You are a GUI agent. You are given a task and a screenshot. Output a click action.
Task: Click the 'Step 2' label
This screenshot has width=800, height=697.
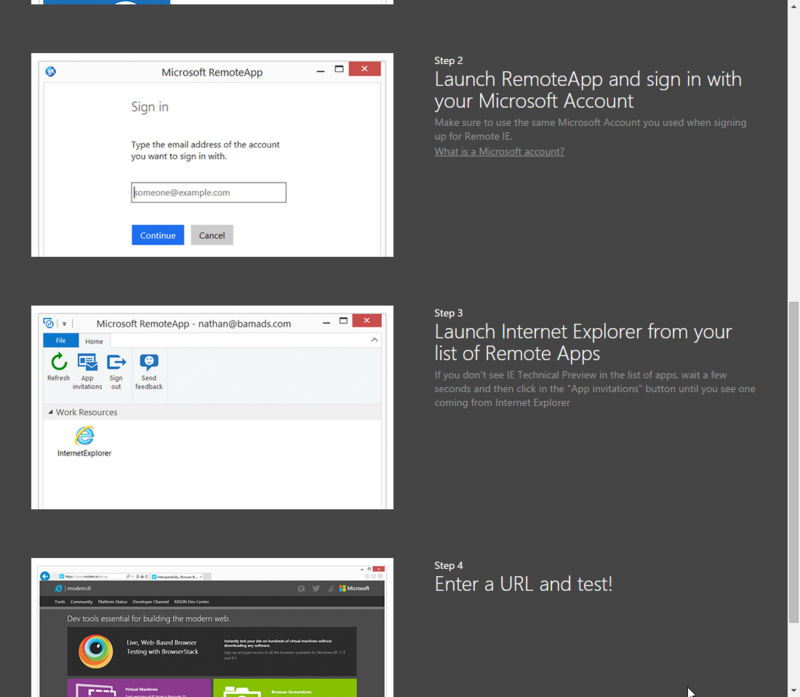[x=448, y=61]
